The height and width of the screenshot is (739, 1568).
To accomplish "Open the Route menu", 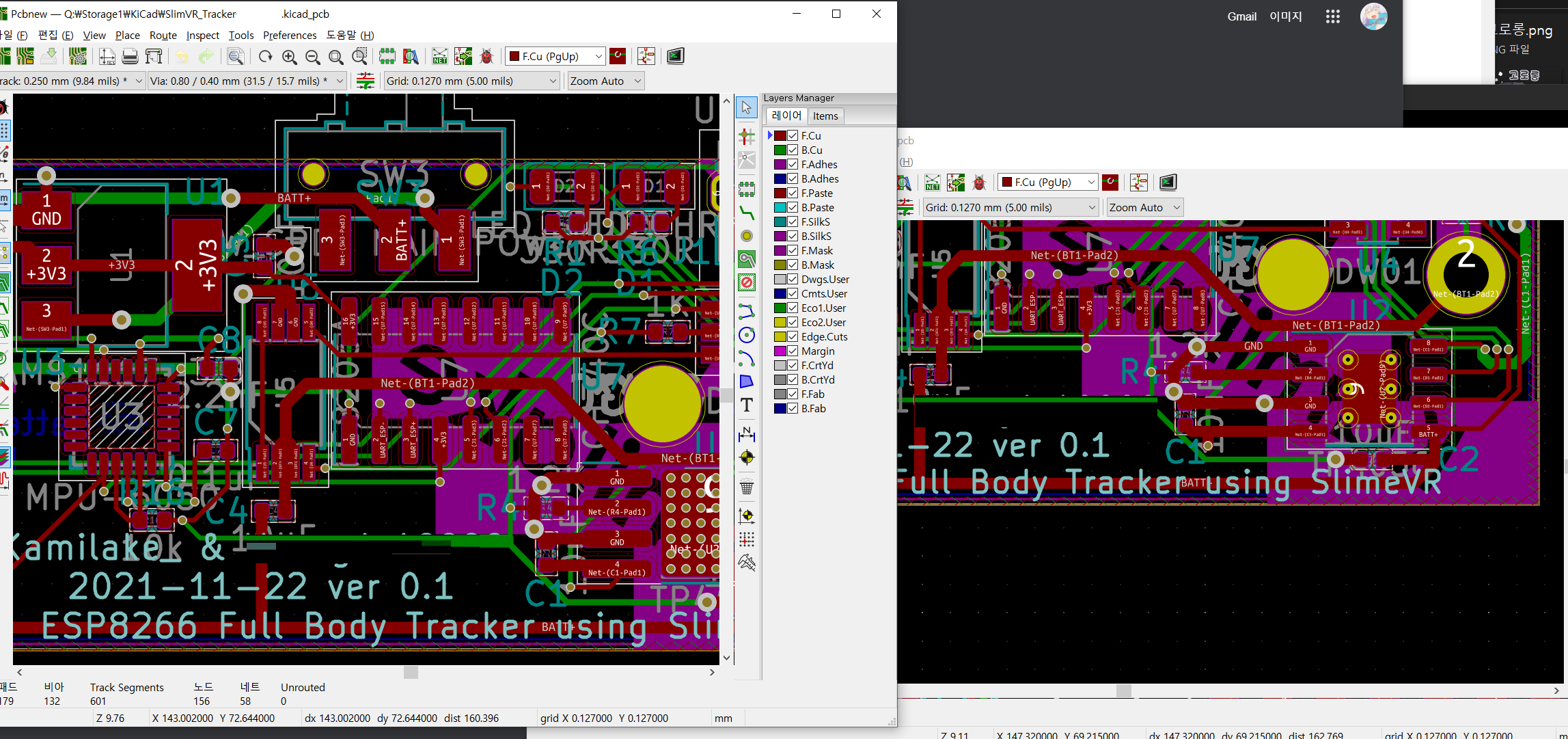I will coord(163,35).
